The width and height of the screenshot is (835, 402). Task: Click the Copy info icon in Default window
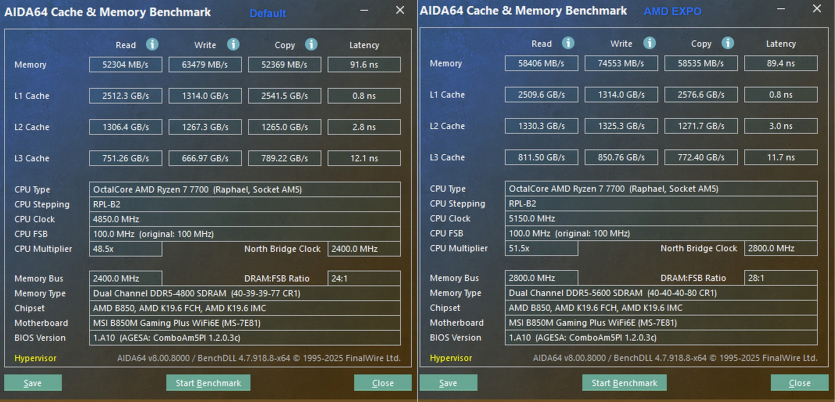click(311, 45)
